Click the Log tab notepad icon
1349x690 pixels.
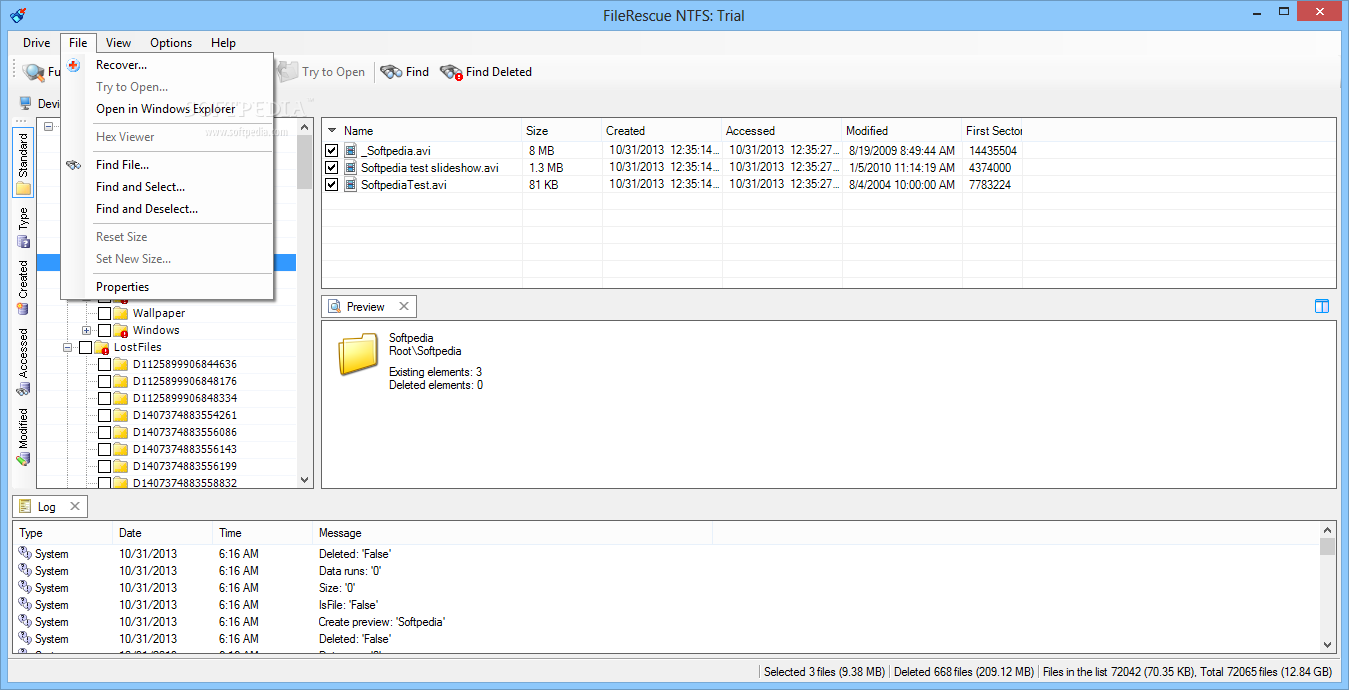coord(26,507)
